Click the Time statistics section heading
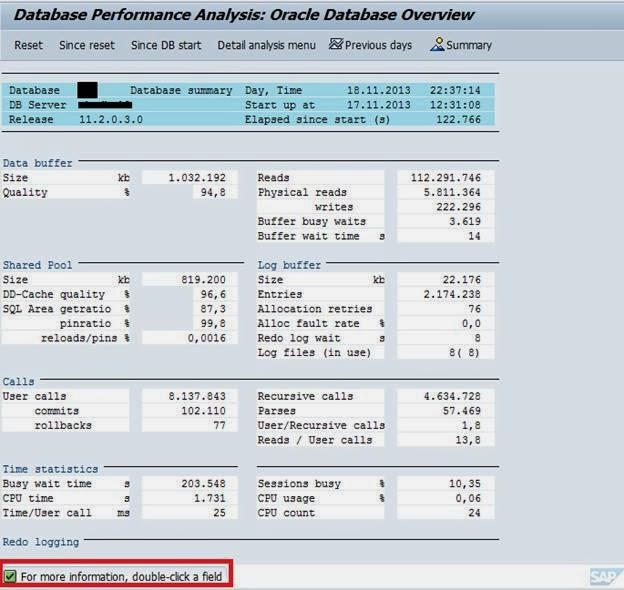 [x=50, y=469]
